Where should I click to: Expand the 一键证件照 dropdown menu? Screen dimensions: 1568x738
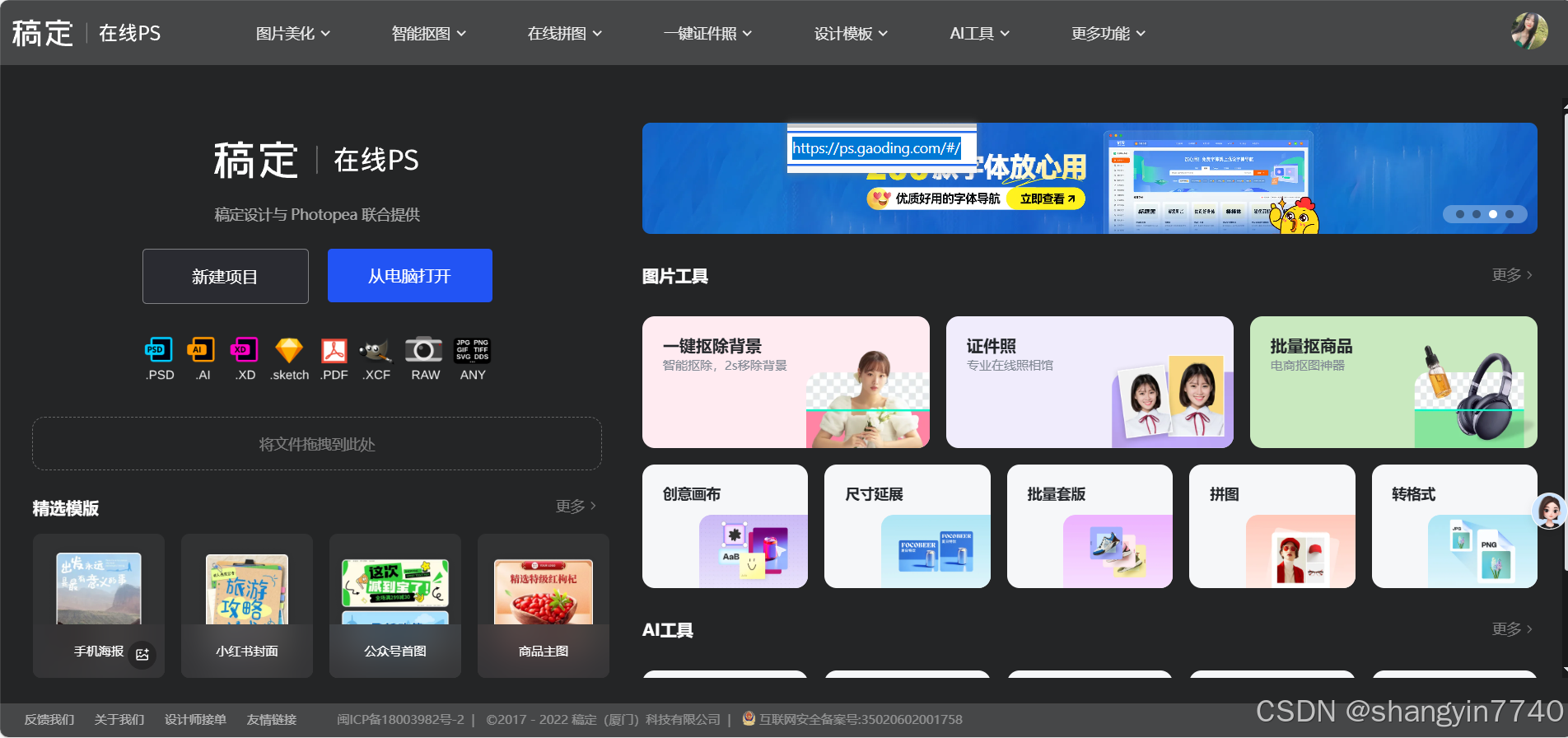708,33
